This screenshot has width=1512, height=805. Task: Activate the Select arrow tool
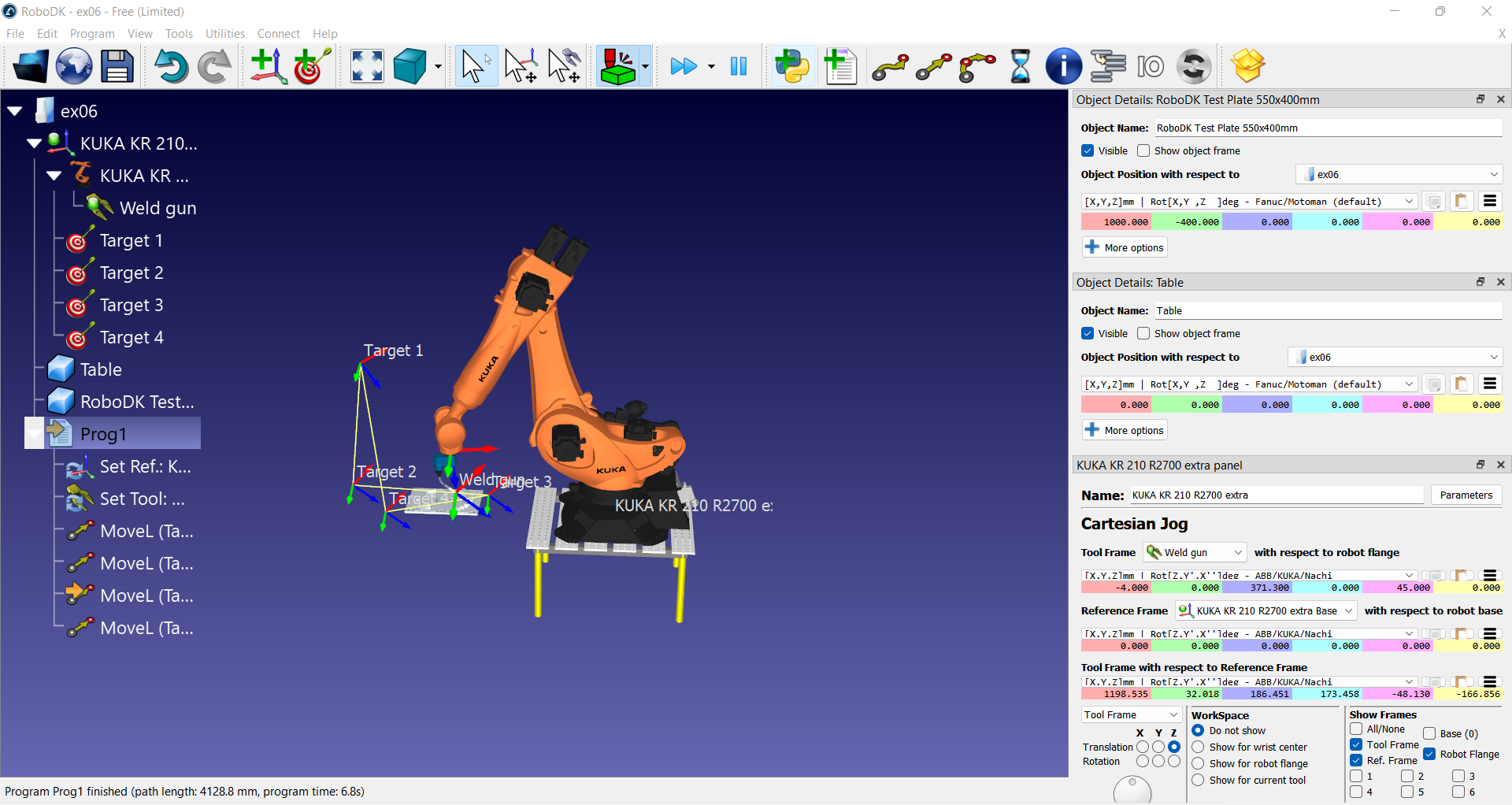coord(476,66)
